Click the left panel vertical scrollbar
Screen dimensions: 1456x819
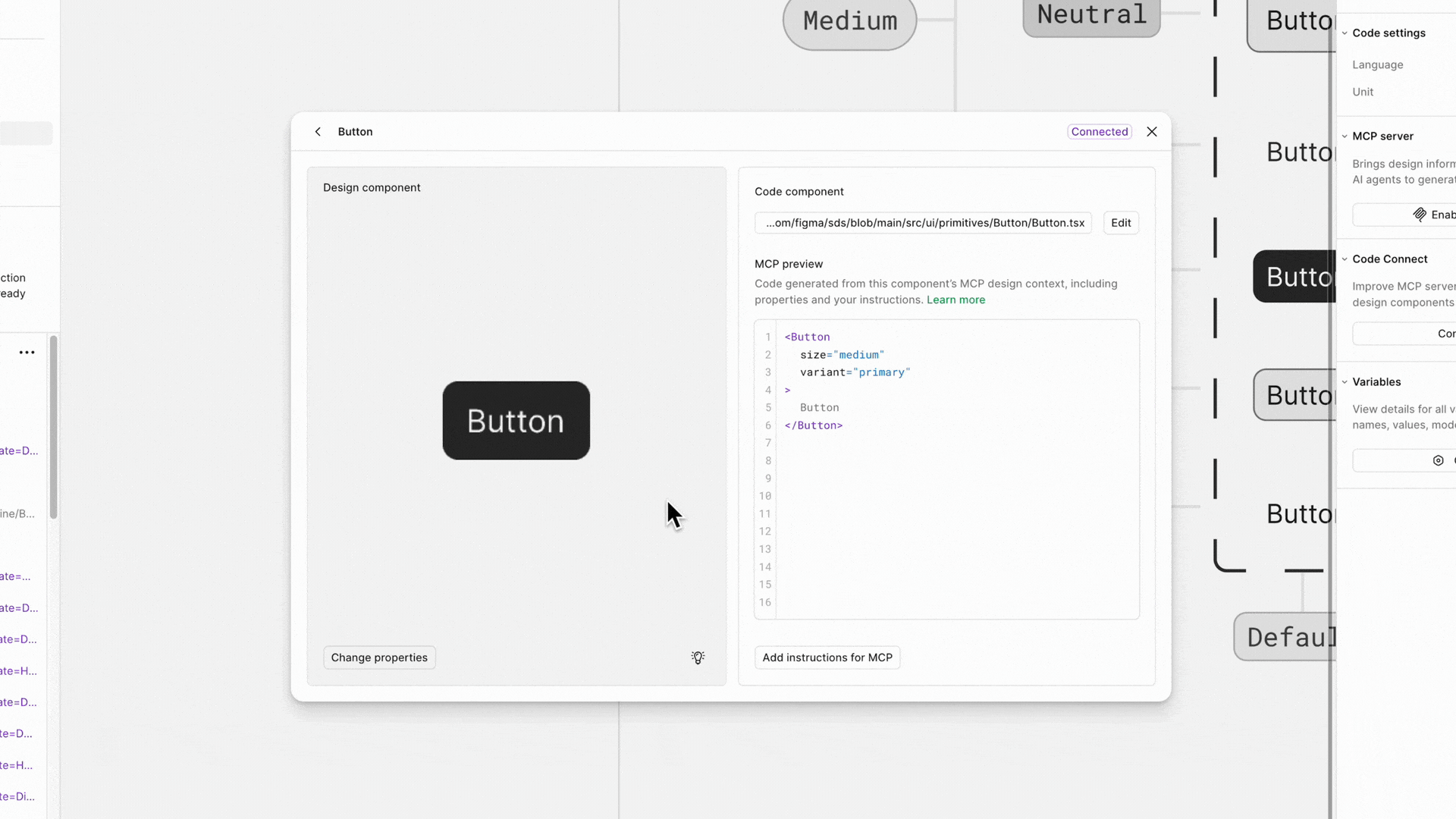[x=53, y=428]
